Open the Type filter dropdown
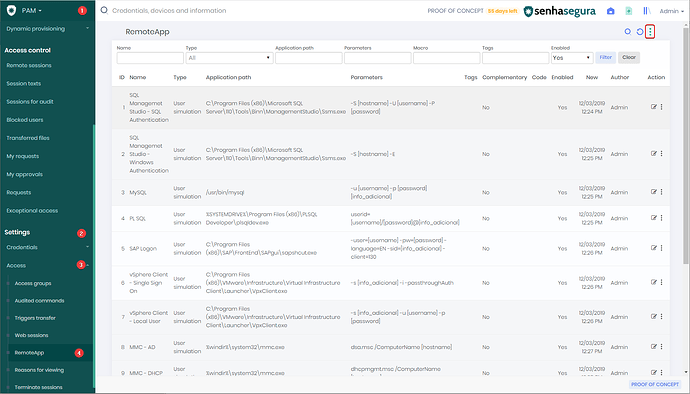This screenshot has height=394, width=690. pyautogui.click(x=229, y=58)
